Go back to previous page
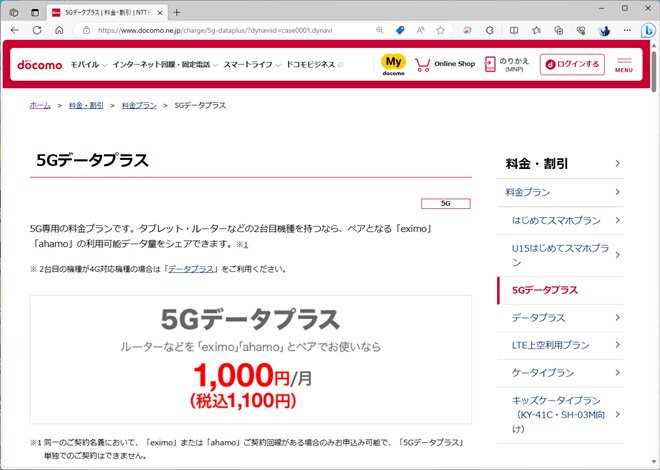660x470 pixels. tap(15, 30)
